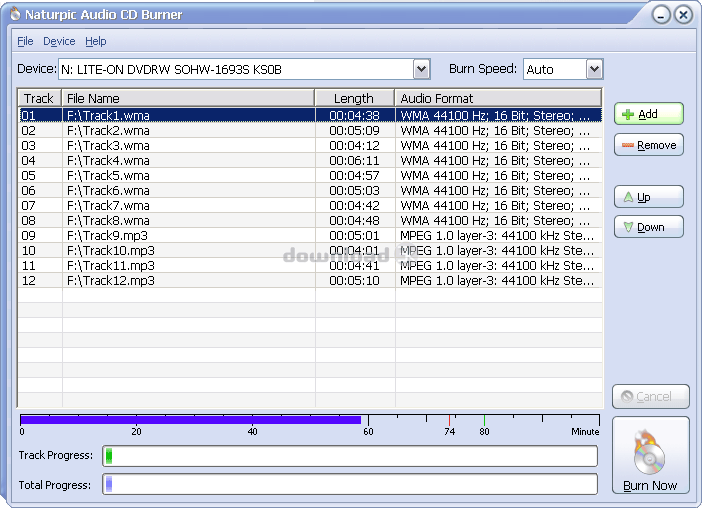Image resolution: width=702 pixels, height=508 pixels.
Task: Click the app icon in title bar
Action: [14, 15]
